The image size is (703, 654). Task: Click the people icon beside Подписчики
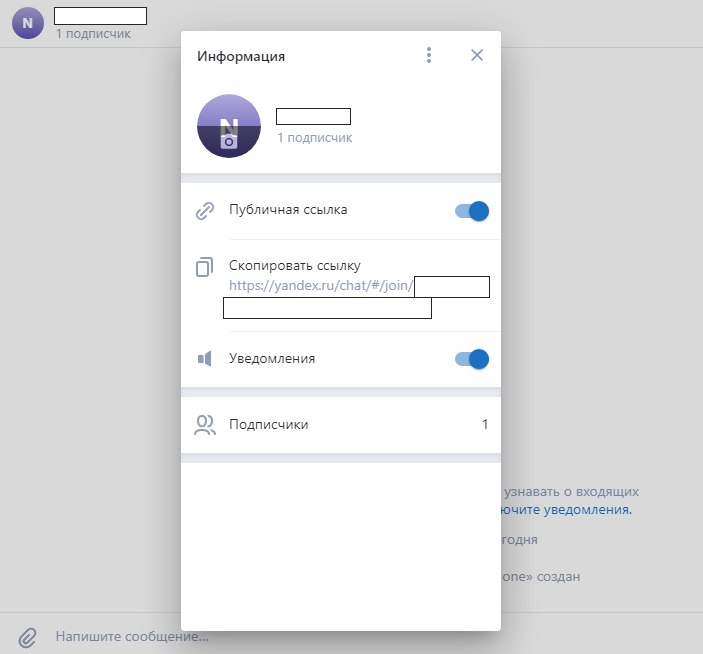tap(205, 424)
